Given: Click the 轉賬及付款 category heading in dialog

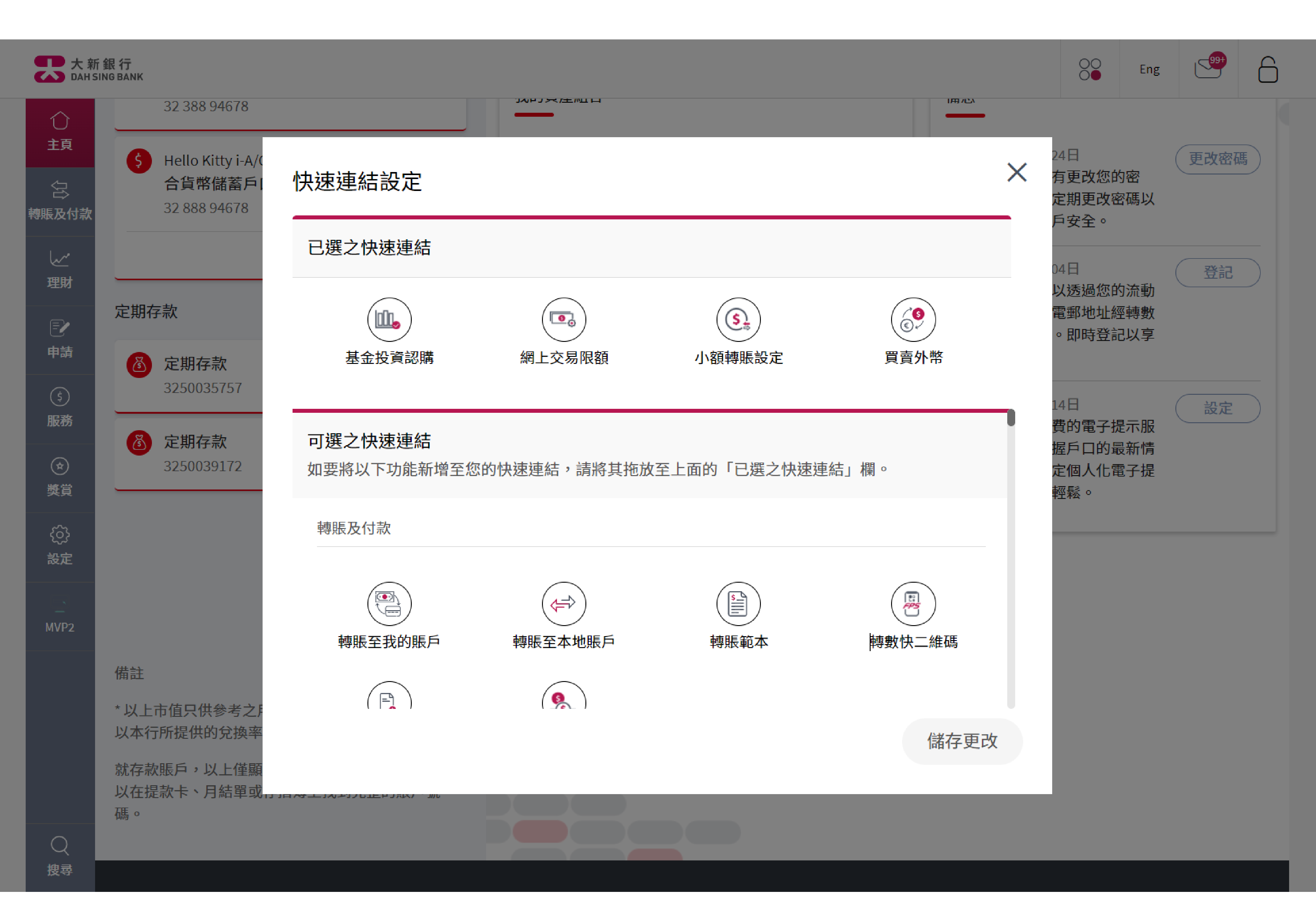Looking at the screenshot, I should [354, 528].
